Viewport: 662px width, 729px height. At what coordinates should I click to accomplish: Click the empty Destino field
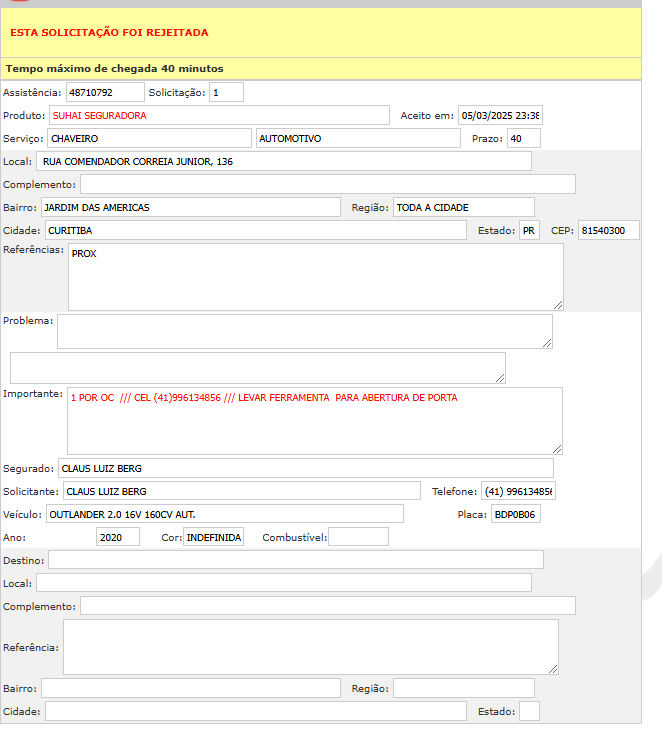click(x=295, y=559)
